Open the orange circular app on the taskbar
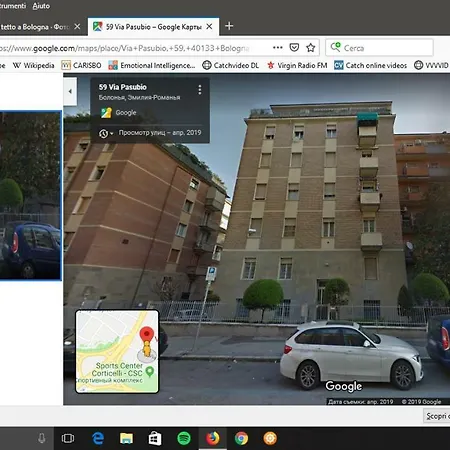This screenshot has width=450, height=450. (270, 438)
